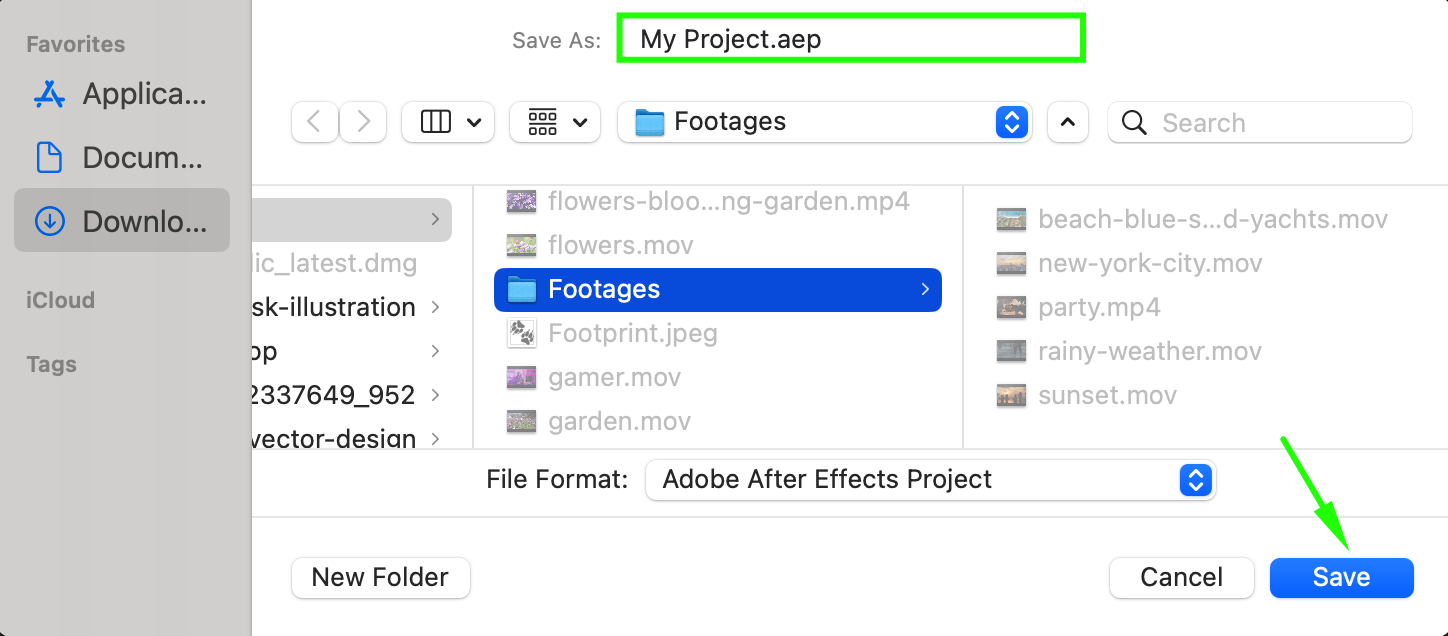Image resolution: width=1448 pixels, height=636 pixels.
Task: Select new-york-city.mov in the file list
Action: click(x=1150, y=264)
